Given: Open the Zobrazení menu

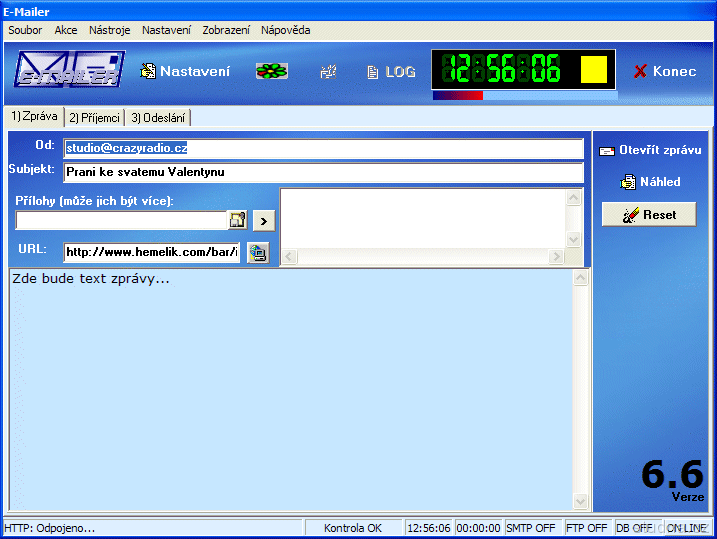Looking at the screenshot, I should [226, 30].
